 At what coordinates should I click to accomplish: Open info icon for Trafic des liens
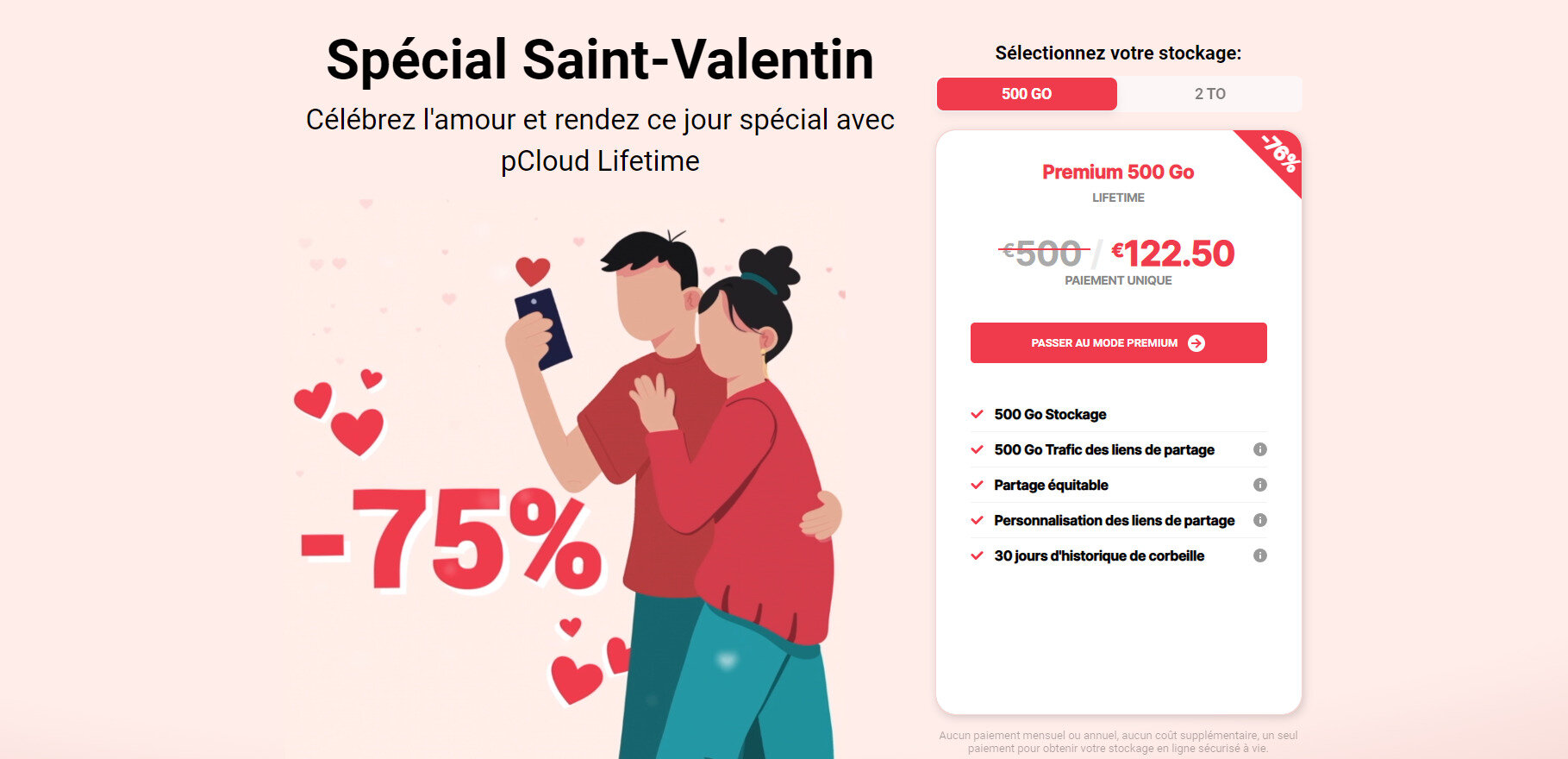coord(1259,449)
